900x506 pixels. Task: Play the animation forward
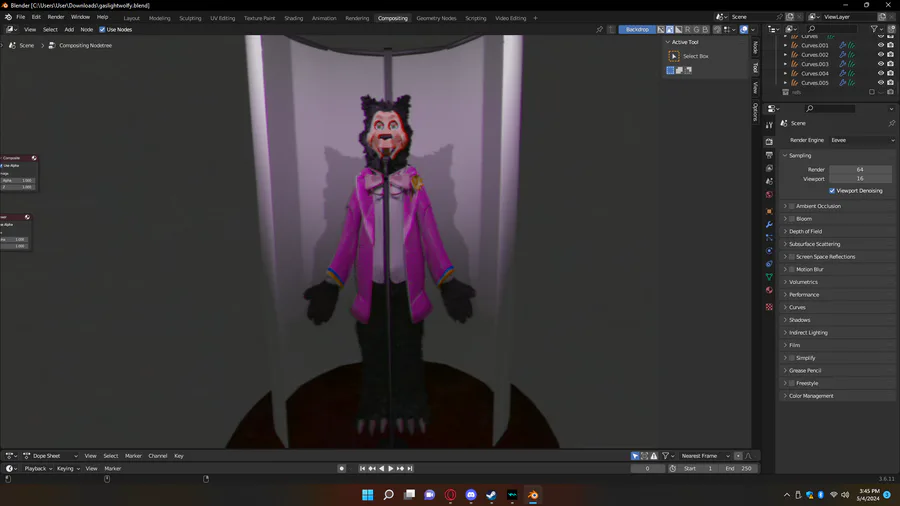[x=391, y=468]
